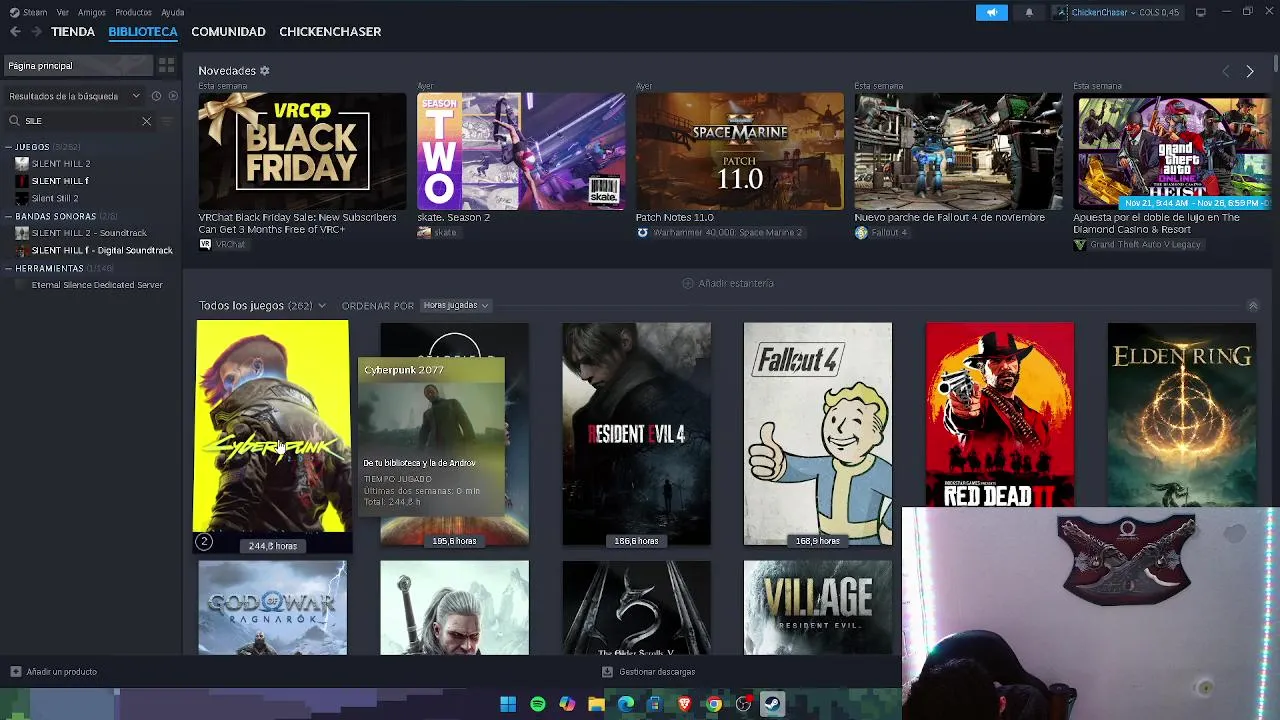Screen dimensions: 1280x720
Task: Open the Resultados de la búsqueda dropdown
Action: tap(75, 96)
